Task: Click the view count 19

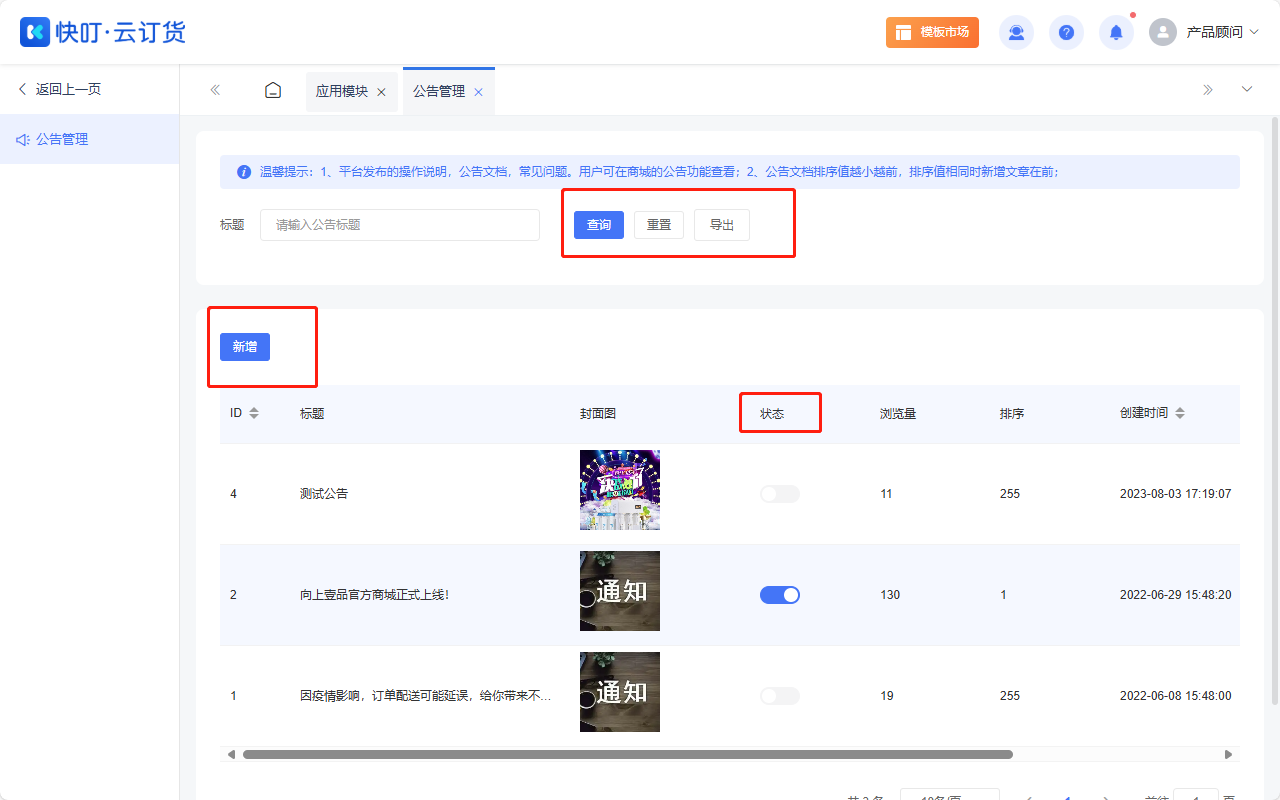Action: point(887,696)
